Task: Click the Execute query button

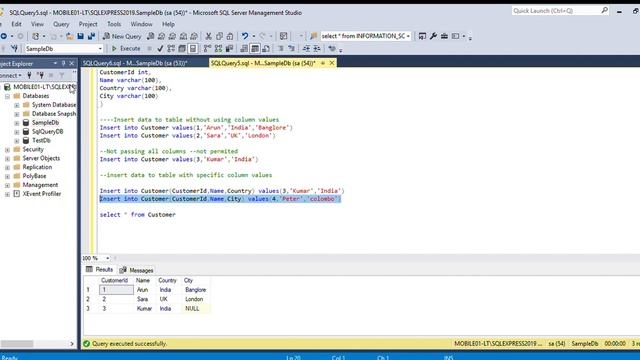Action: click(x=126, y=49)
